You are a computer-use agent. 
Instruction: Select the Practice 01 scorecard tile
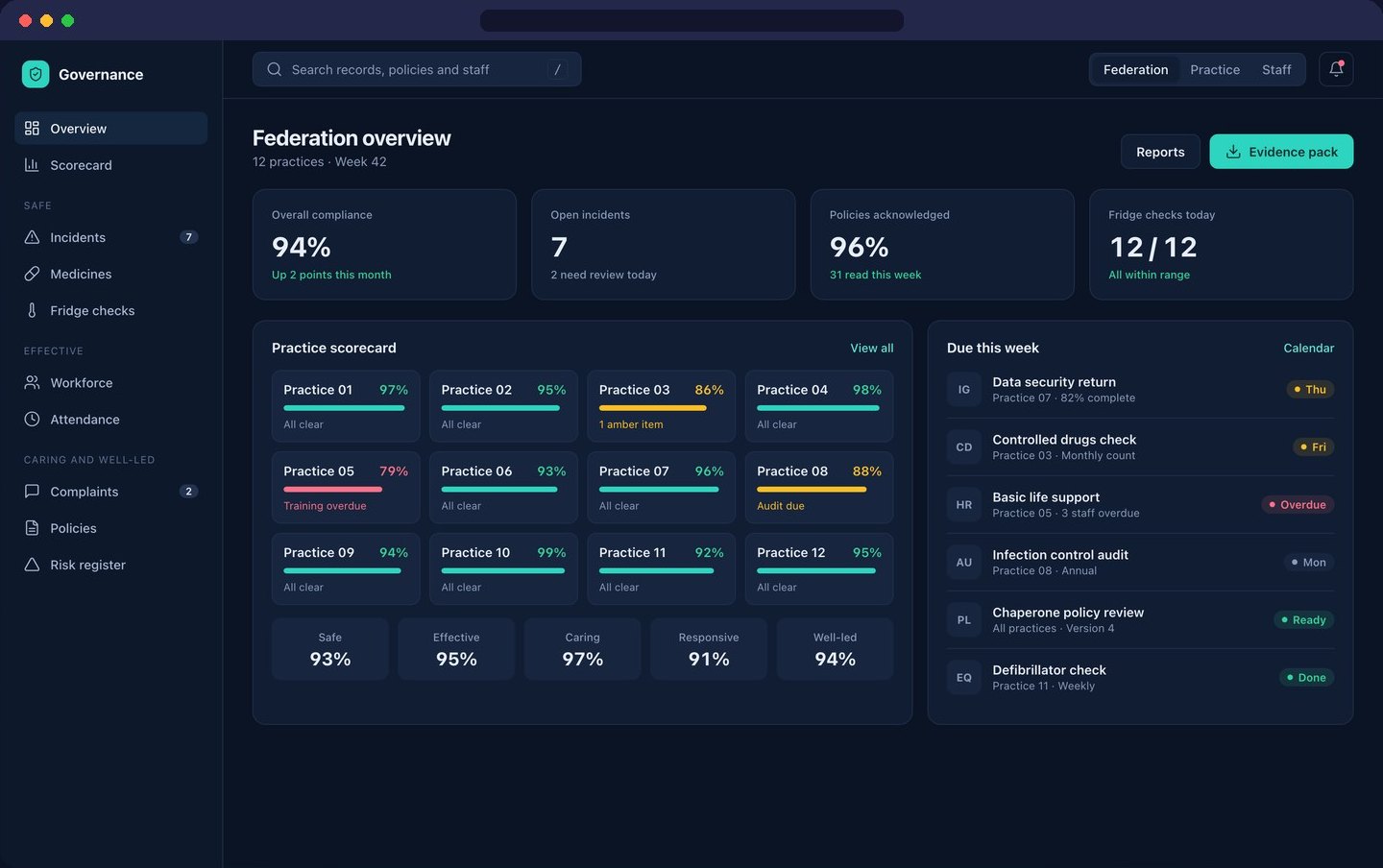point(346,406)
